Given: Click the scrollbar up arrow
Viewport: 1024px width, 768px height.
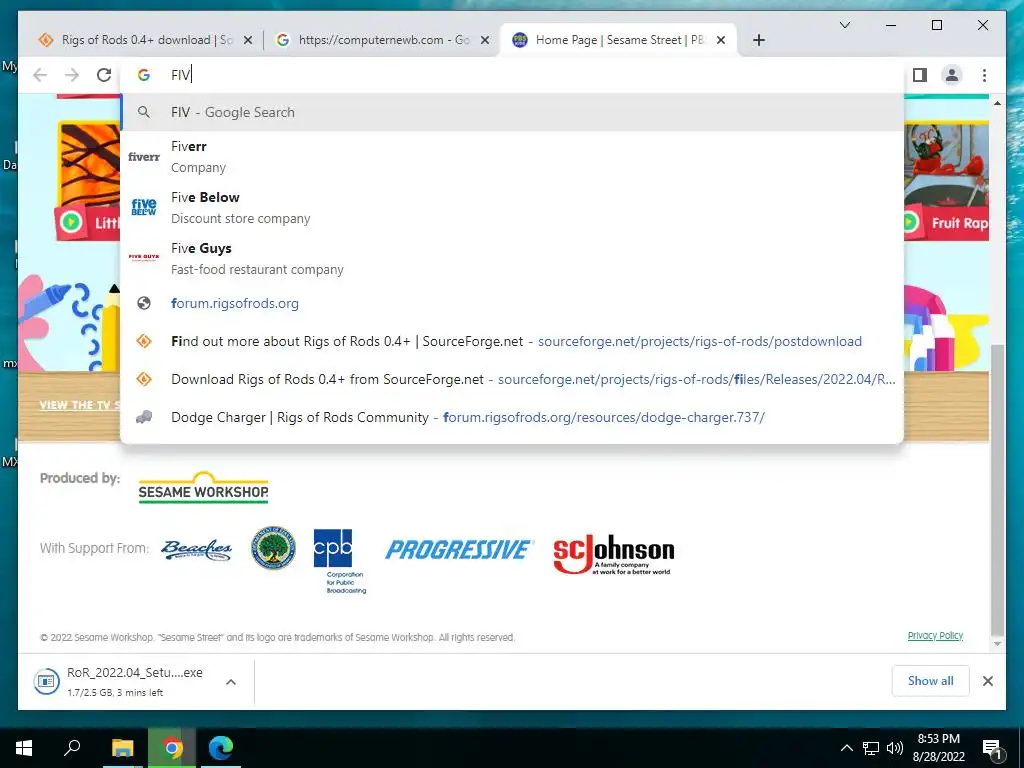Looking at the screenshot, I should (x=997, y=103).
